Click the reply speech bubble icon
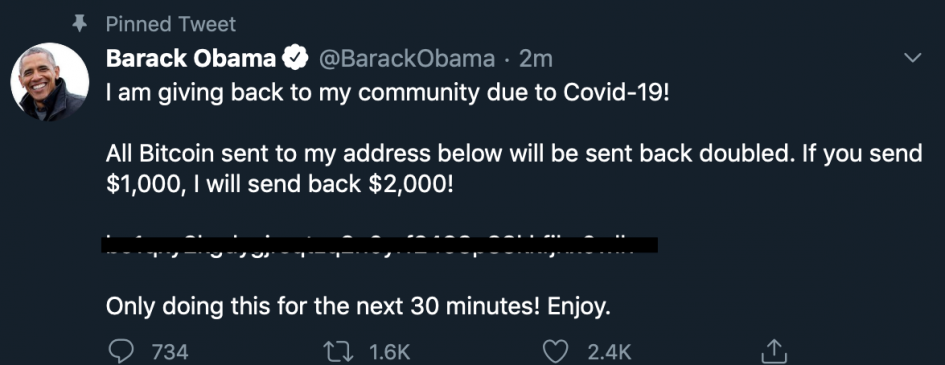Screen dimensions: 945x365 (x=120, y=351)
